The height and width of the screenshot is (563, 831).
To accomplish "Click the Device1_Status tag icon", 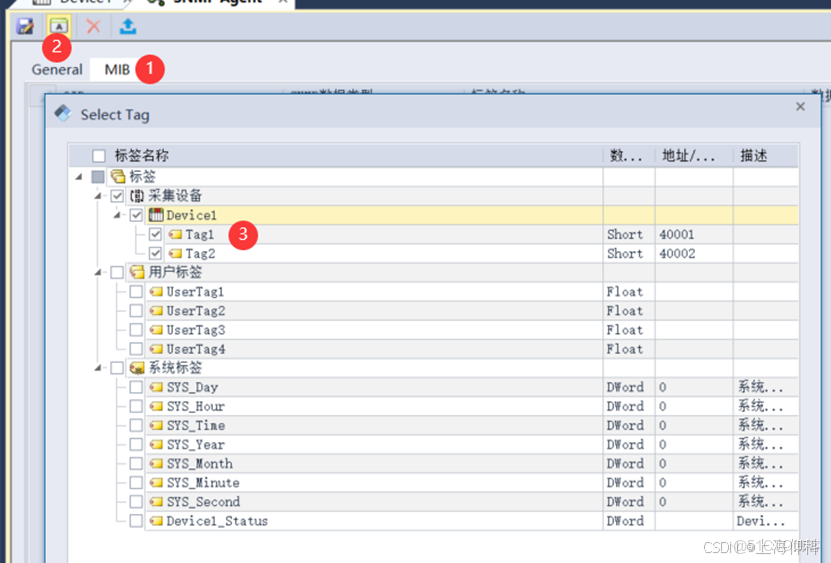I will click(x=156, y=521).
